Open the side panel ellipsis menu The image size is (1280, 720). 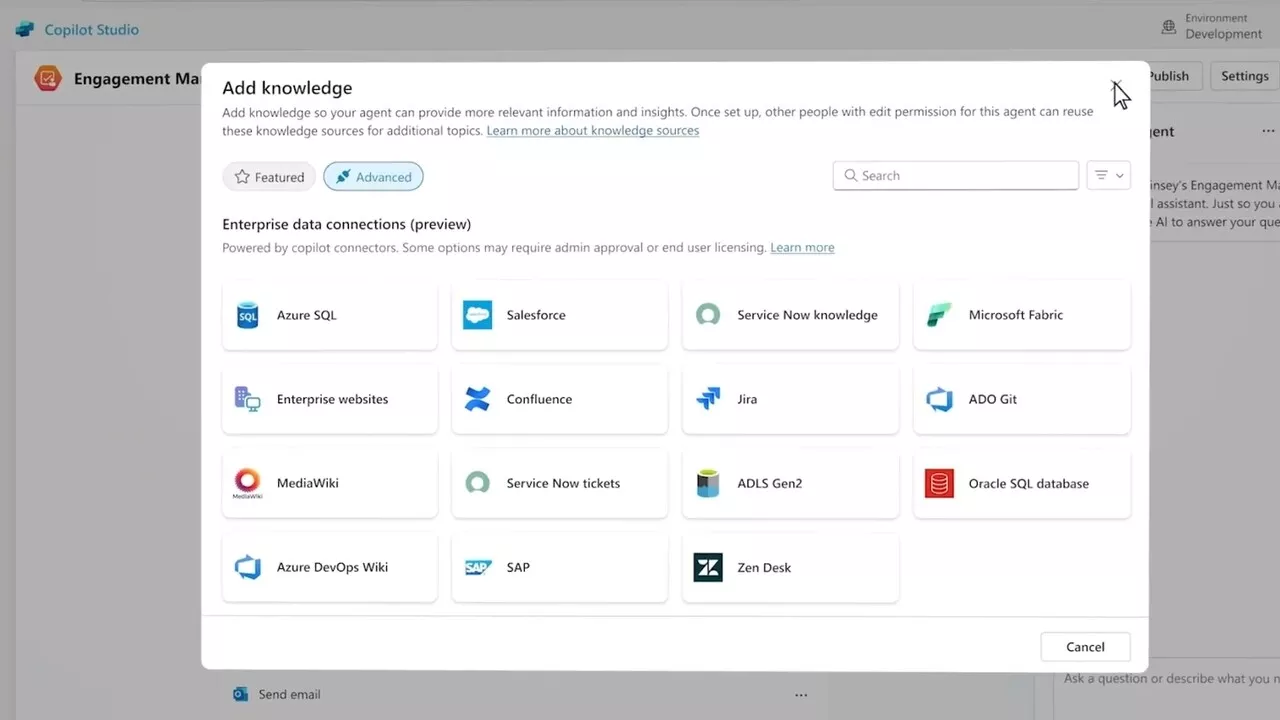[x=1268, y=131]
